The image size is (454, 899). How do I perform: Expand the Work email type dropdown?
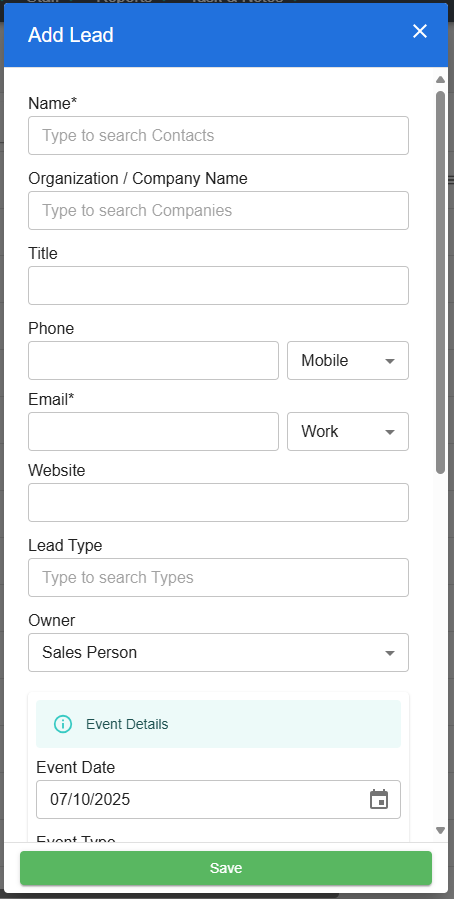point(348,432)
